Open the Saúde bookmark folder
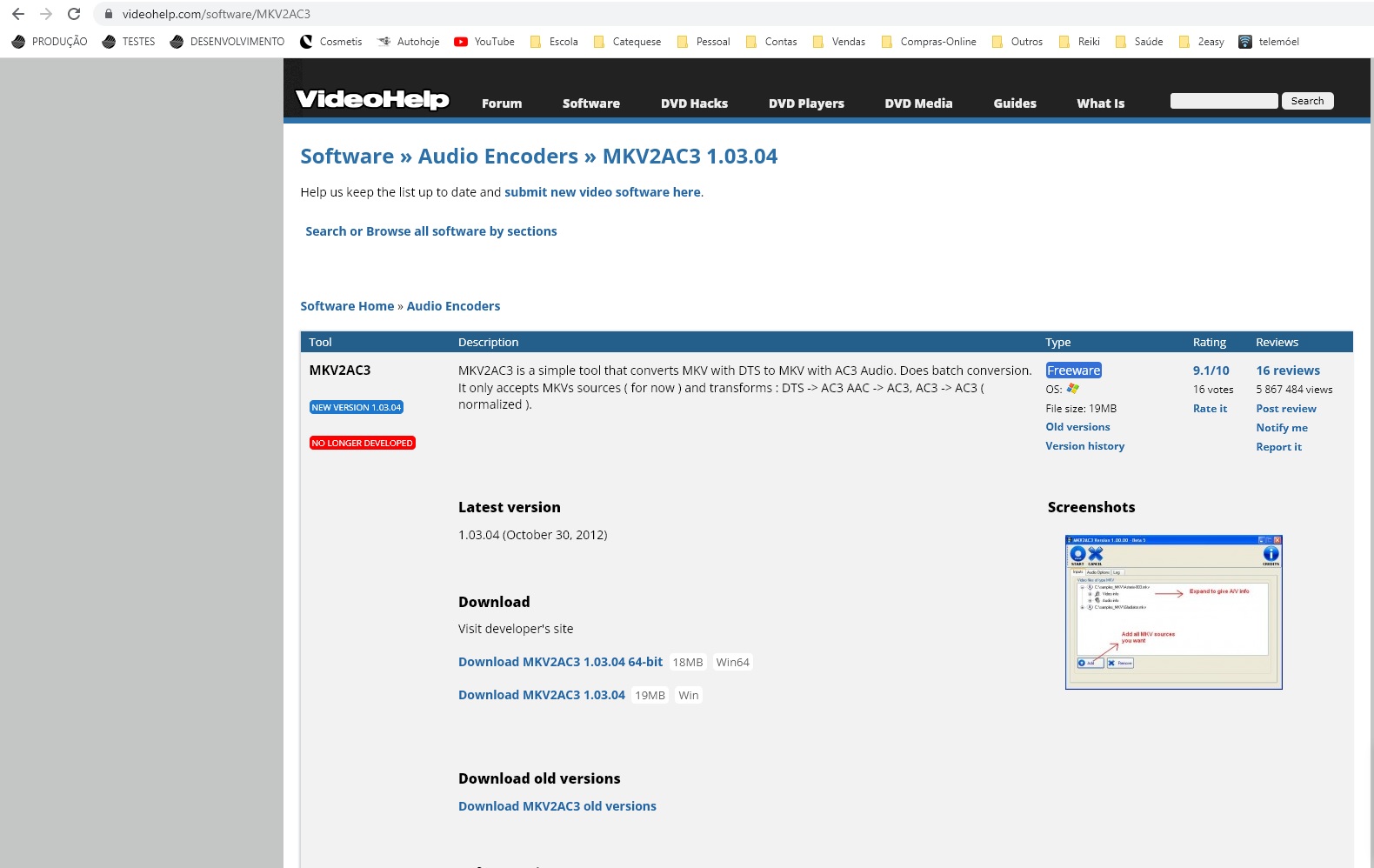This screenshot has height=868, width=1374. tap(1139, 42)
